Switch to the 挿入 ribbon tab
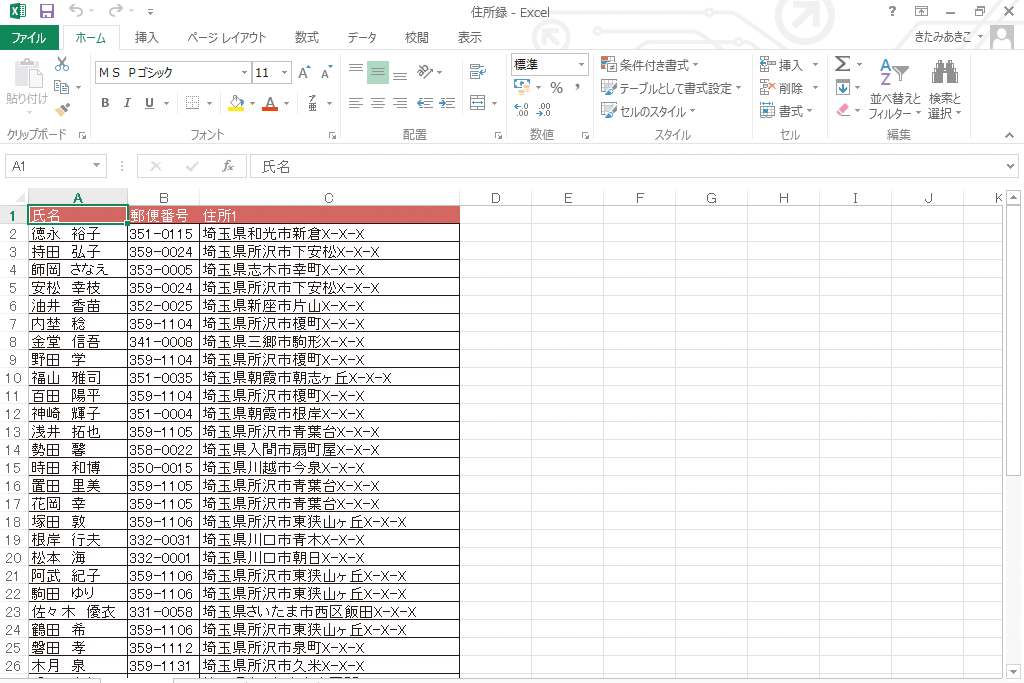1024x683 pixels. [x=146, y=38]
